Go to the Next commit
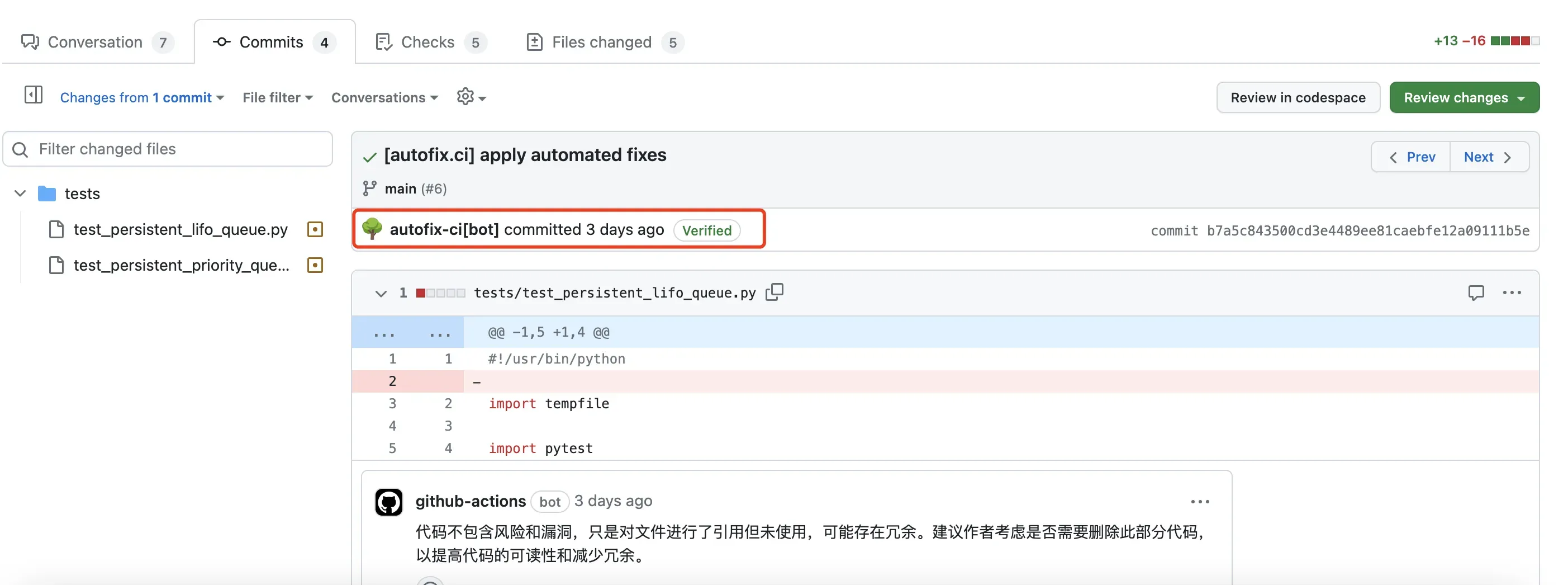 [1488, 157]
